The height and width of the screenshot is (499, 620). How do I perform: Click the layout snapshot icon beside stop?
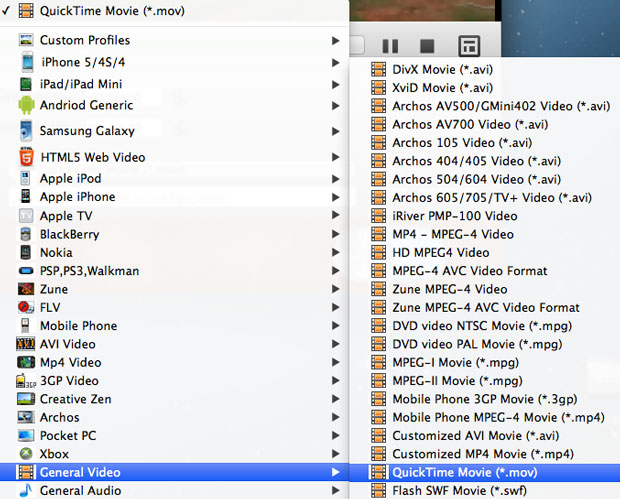tap(469, 46)
